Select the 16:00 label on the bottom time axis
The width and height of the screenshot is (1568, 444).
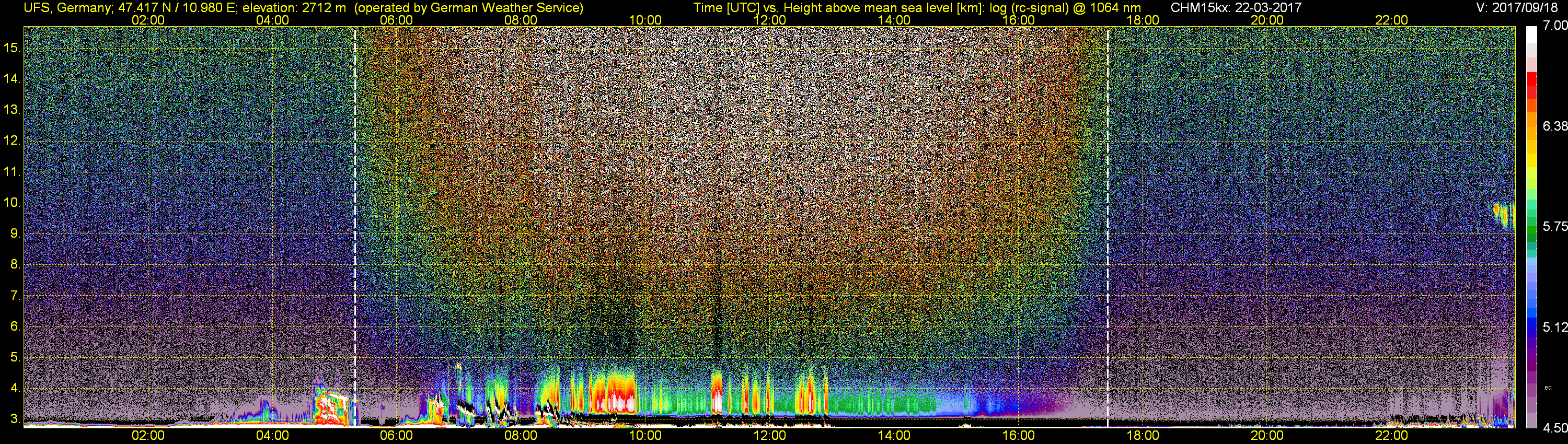click(x=1018, y=436)
